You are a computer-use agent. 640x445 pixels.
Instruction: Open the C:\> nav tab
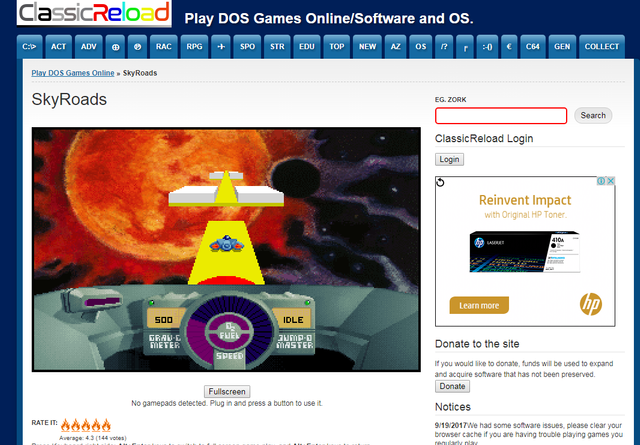coord(29,47)
